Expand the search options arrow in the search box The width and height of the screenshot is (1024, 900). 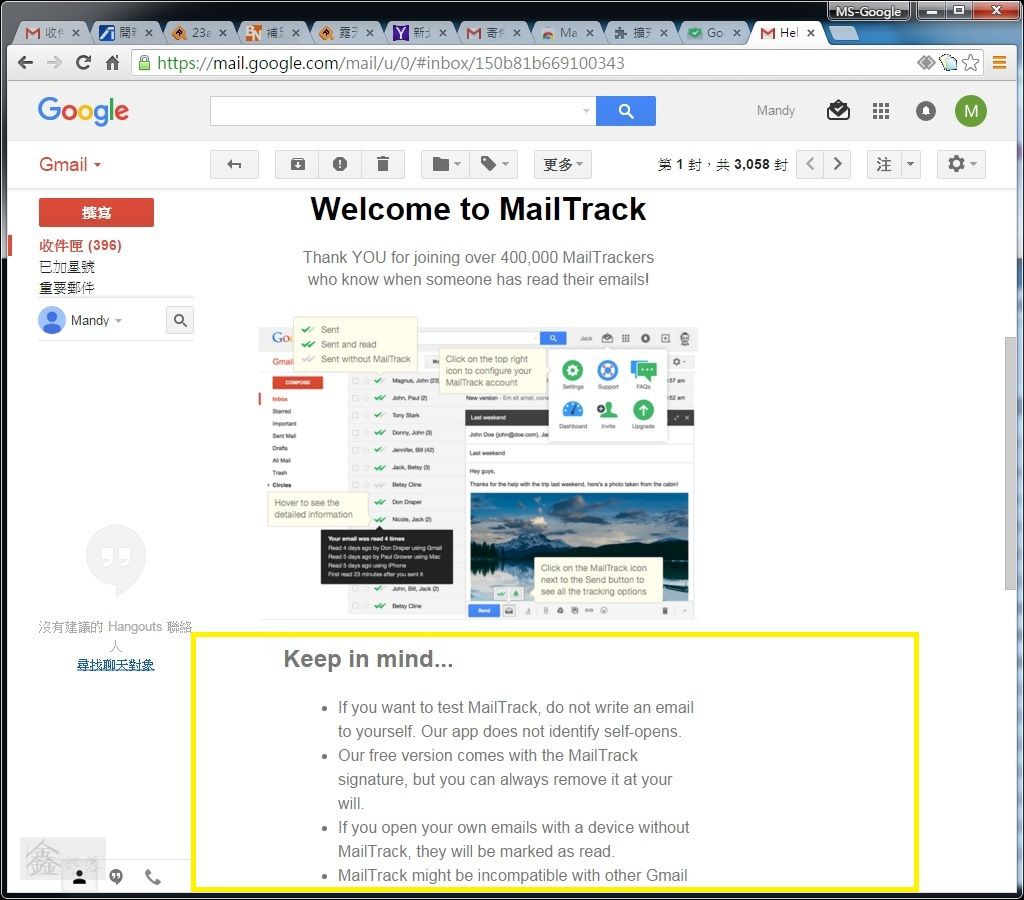586,111
